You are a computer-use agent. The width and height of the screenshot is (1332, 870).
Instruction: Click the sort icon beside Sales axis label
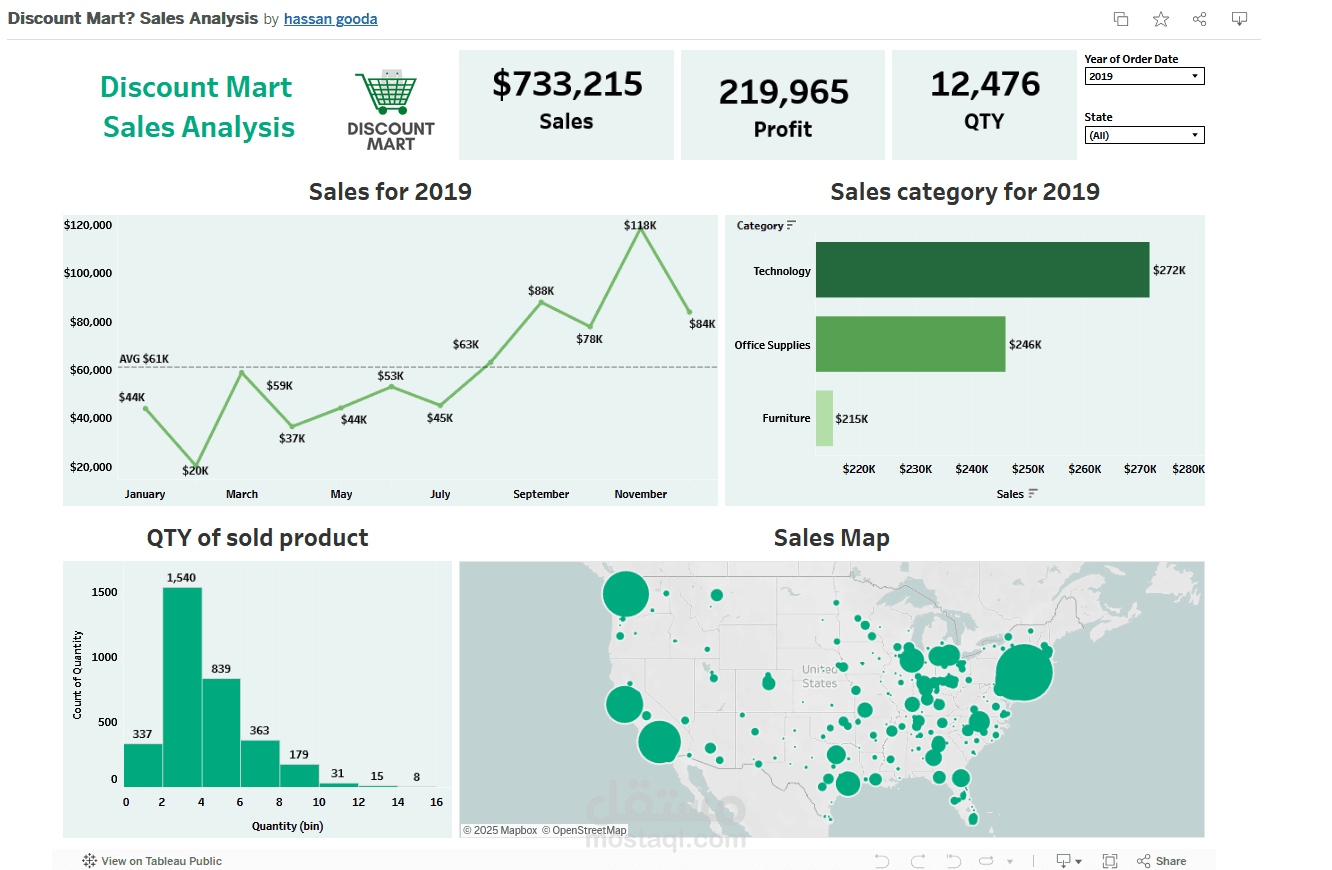tap(1033, 493)
